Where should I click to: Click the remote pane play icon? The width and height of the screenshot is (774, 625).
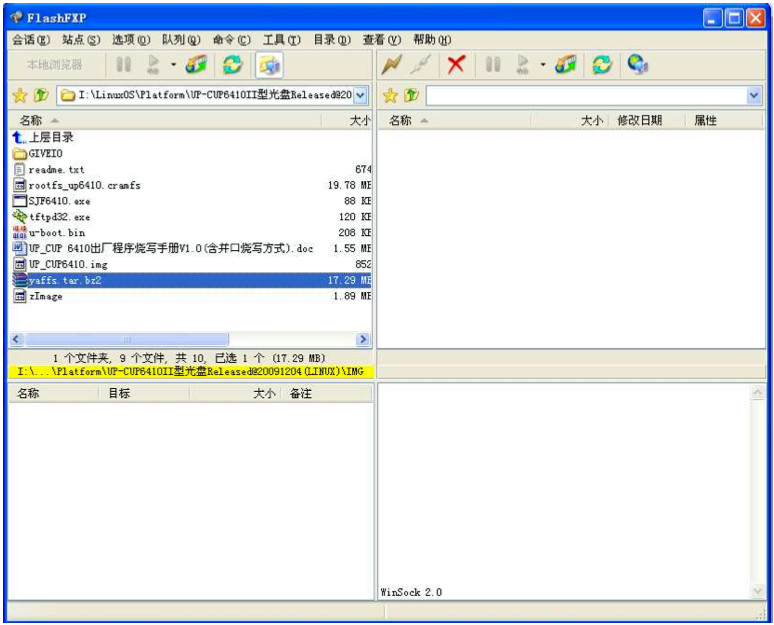pos(523,64)
